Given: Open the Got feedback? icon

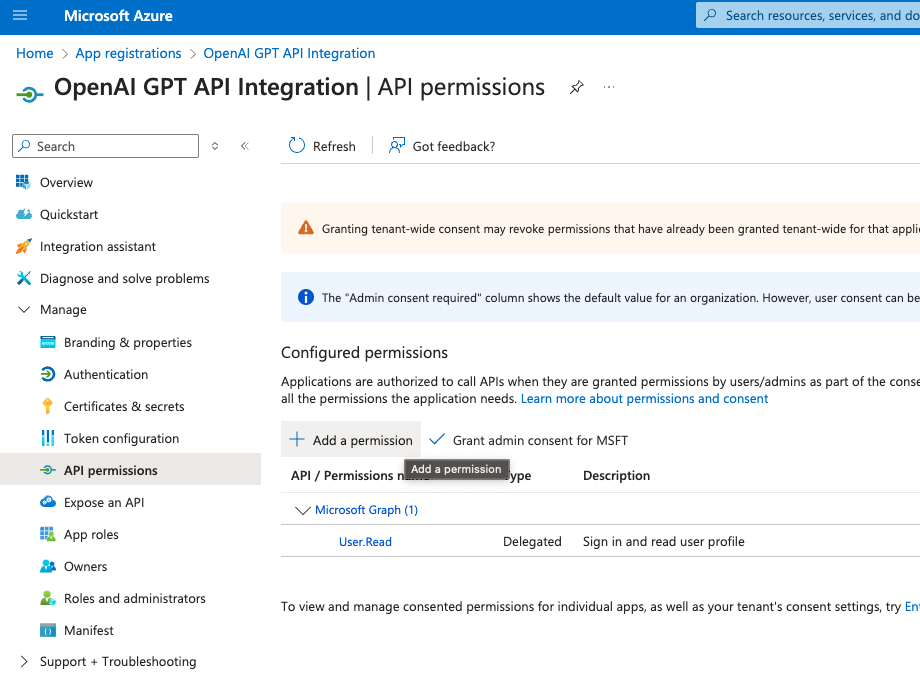Looking at the screenshot, I should coord(395,145).
